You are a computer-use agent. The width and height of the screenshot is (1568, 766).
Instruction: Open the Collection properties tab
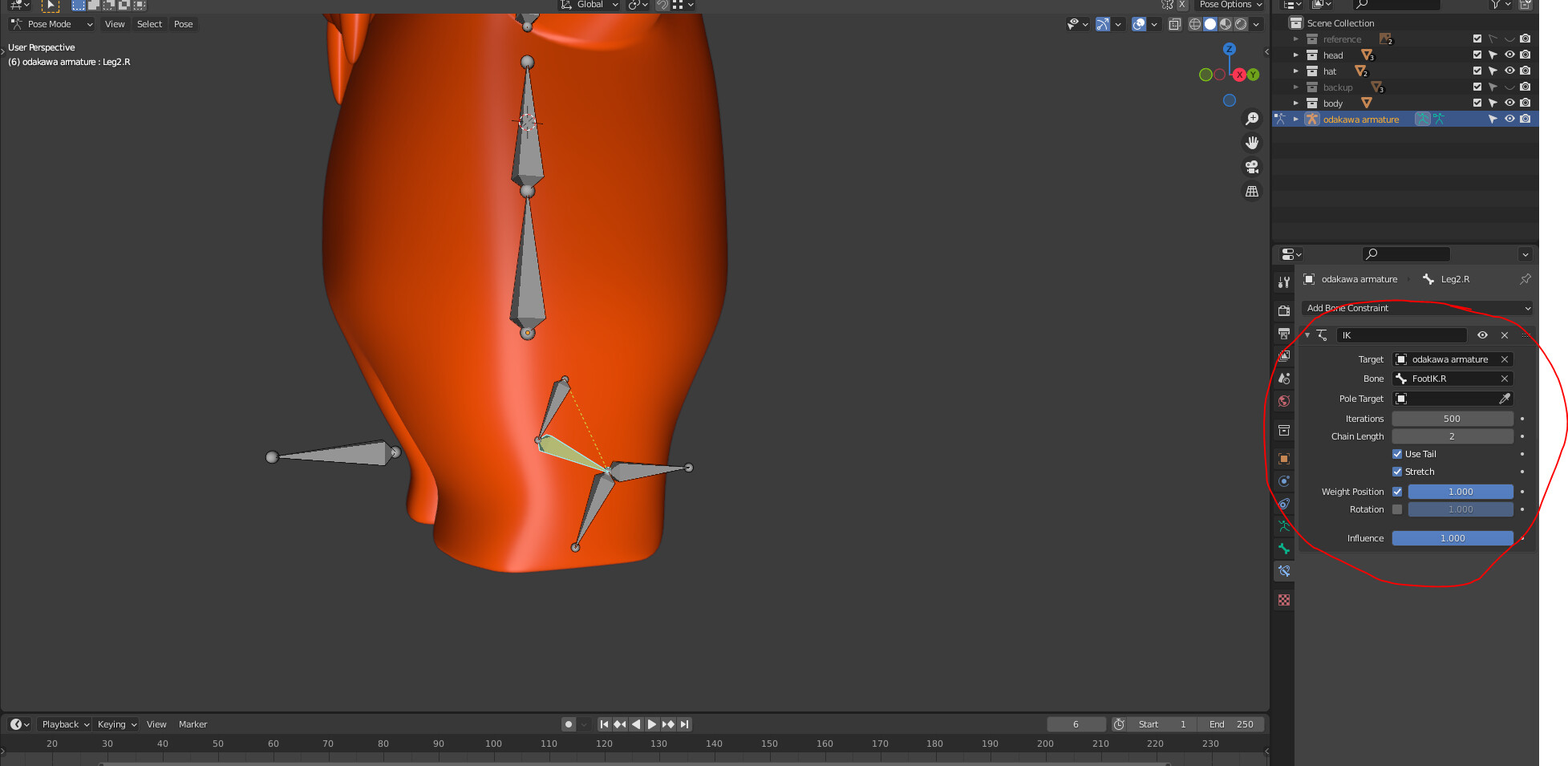click(x=1284, y=431)
